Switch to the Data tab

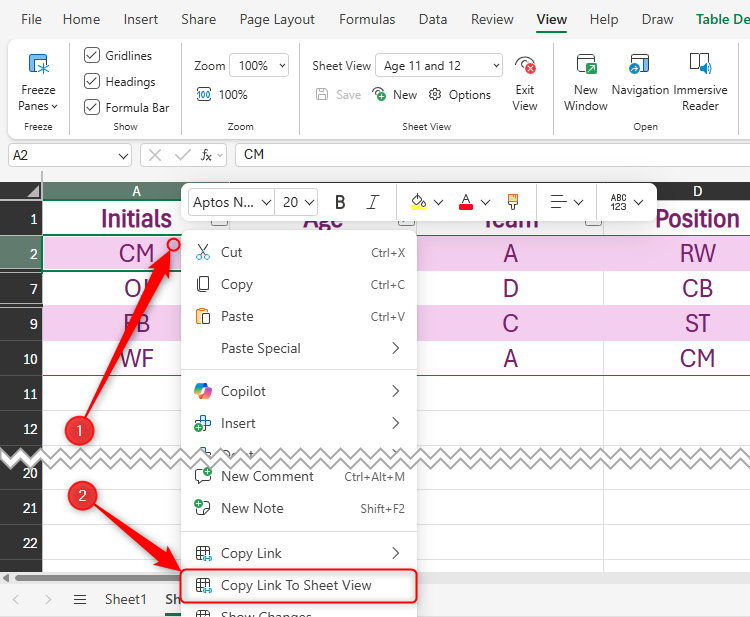click(x=433, y=19)
